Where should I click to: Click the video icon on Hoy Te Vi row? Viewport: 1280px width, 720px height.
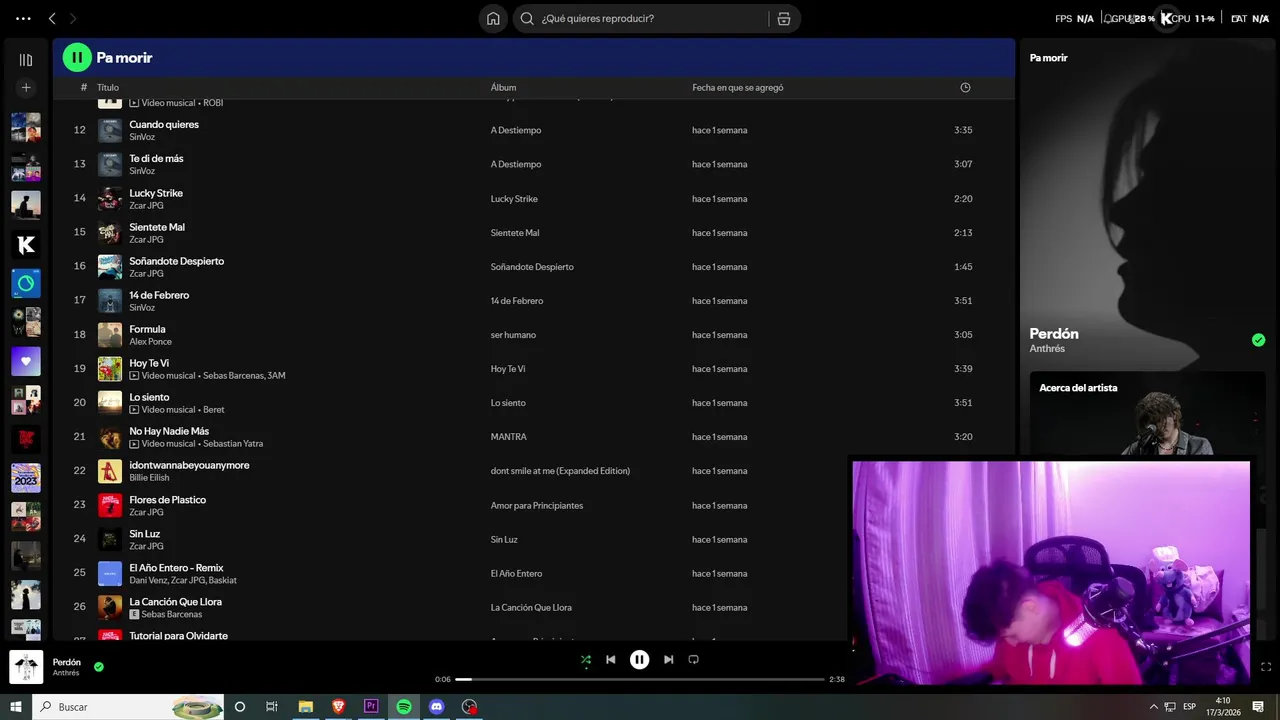(x=134, y=376)
